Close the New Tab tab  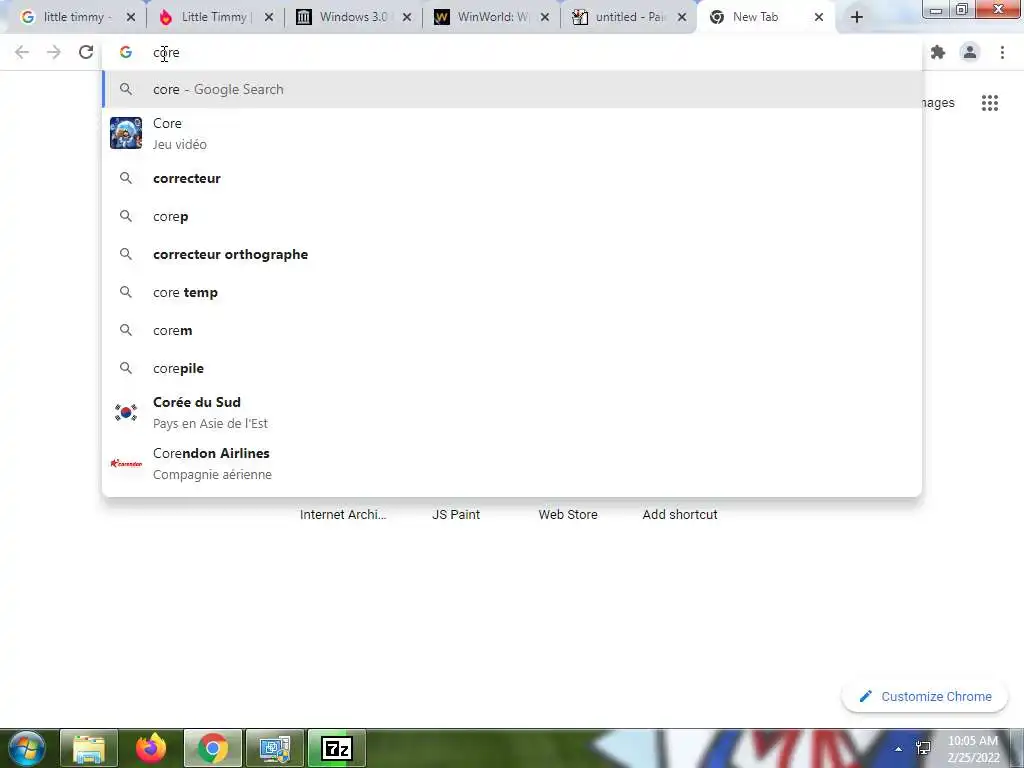click(x=819, y=18)
